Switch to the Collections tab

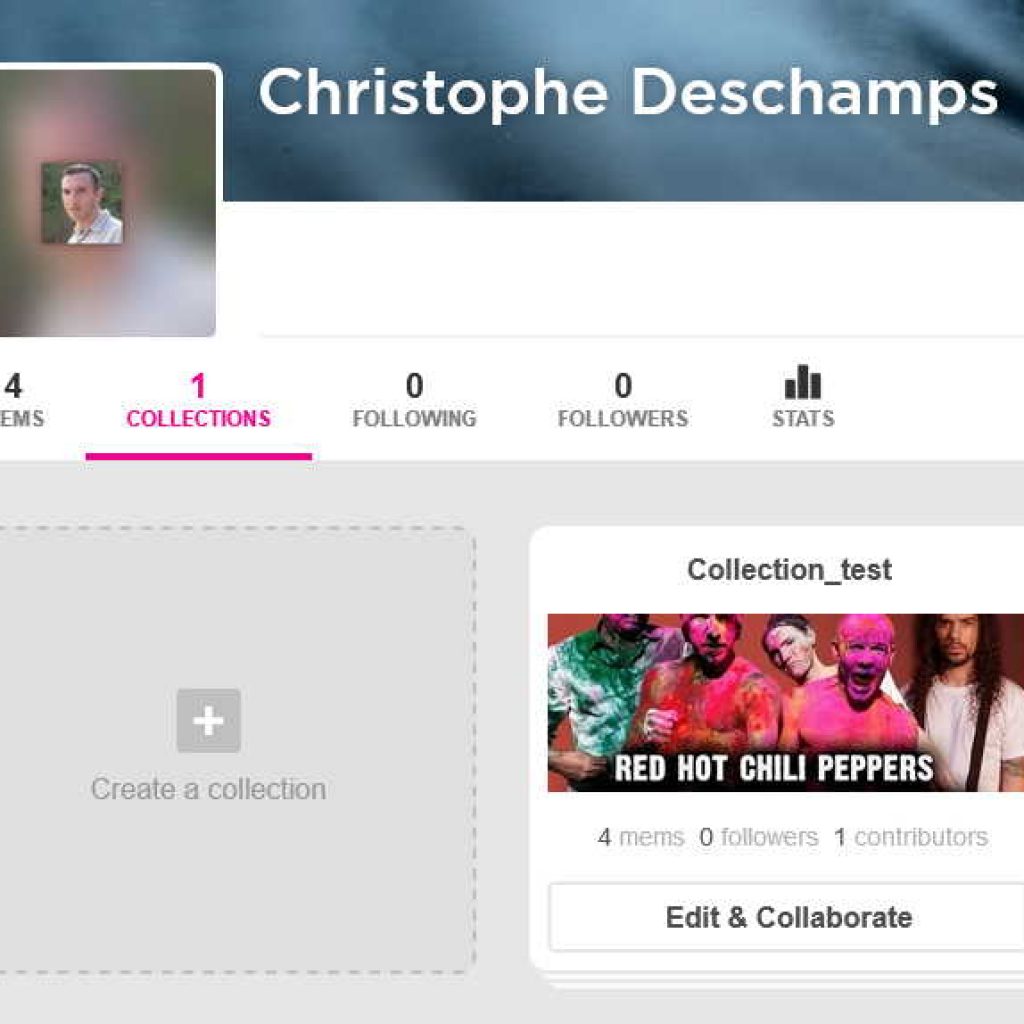pos(199,401)
